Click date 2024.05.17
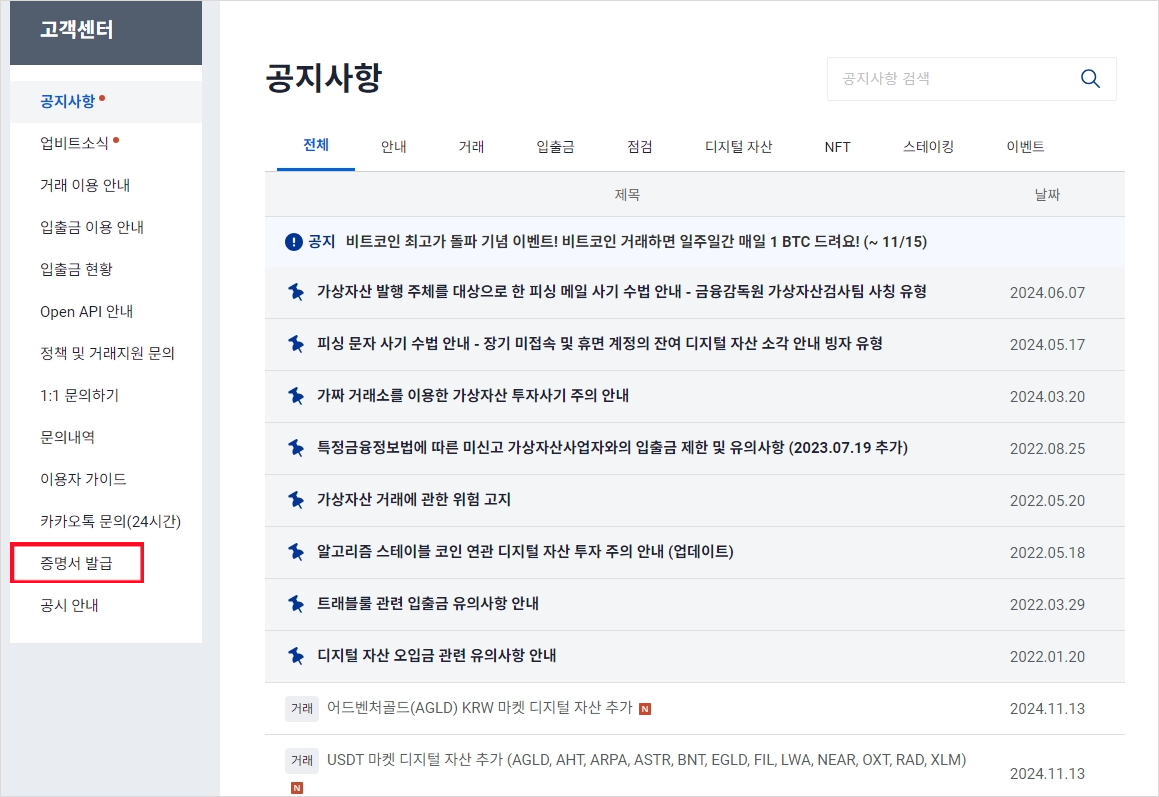 [x=1047, y=345]
